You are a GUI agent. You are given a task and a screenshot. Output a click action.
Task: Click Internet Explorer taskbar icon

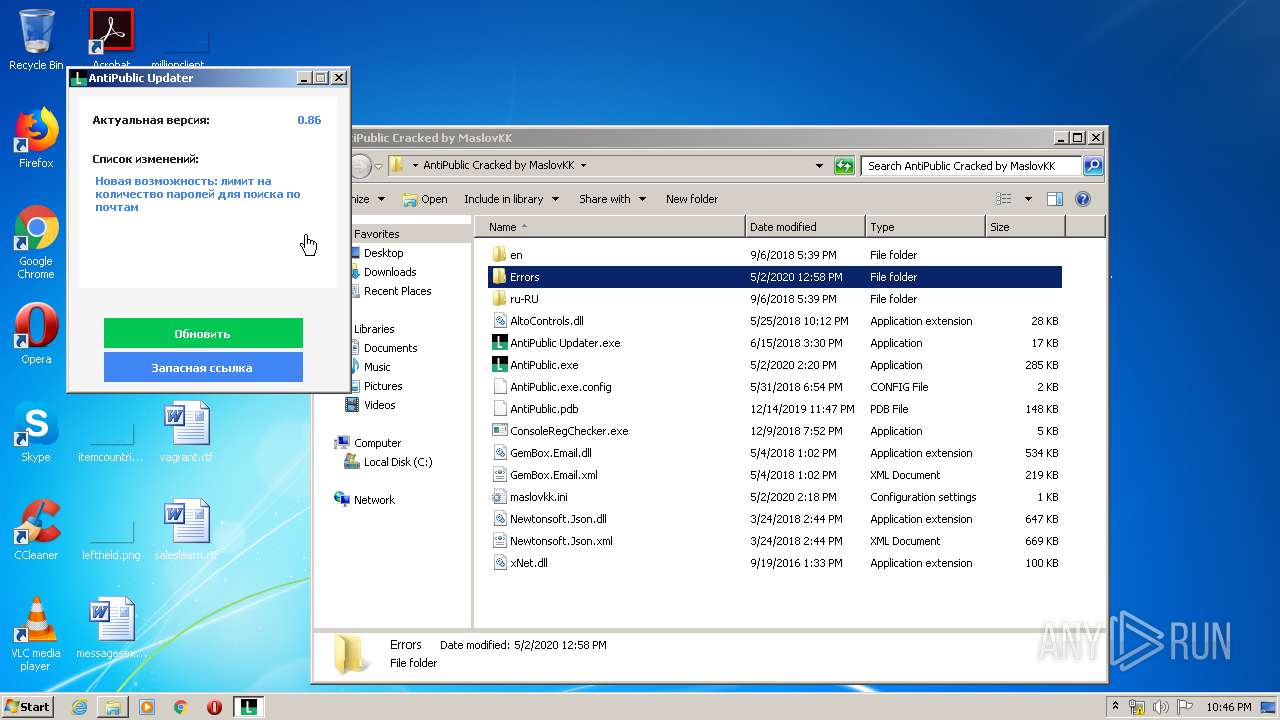[79, 707]
